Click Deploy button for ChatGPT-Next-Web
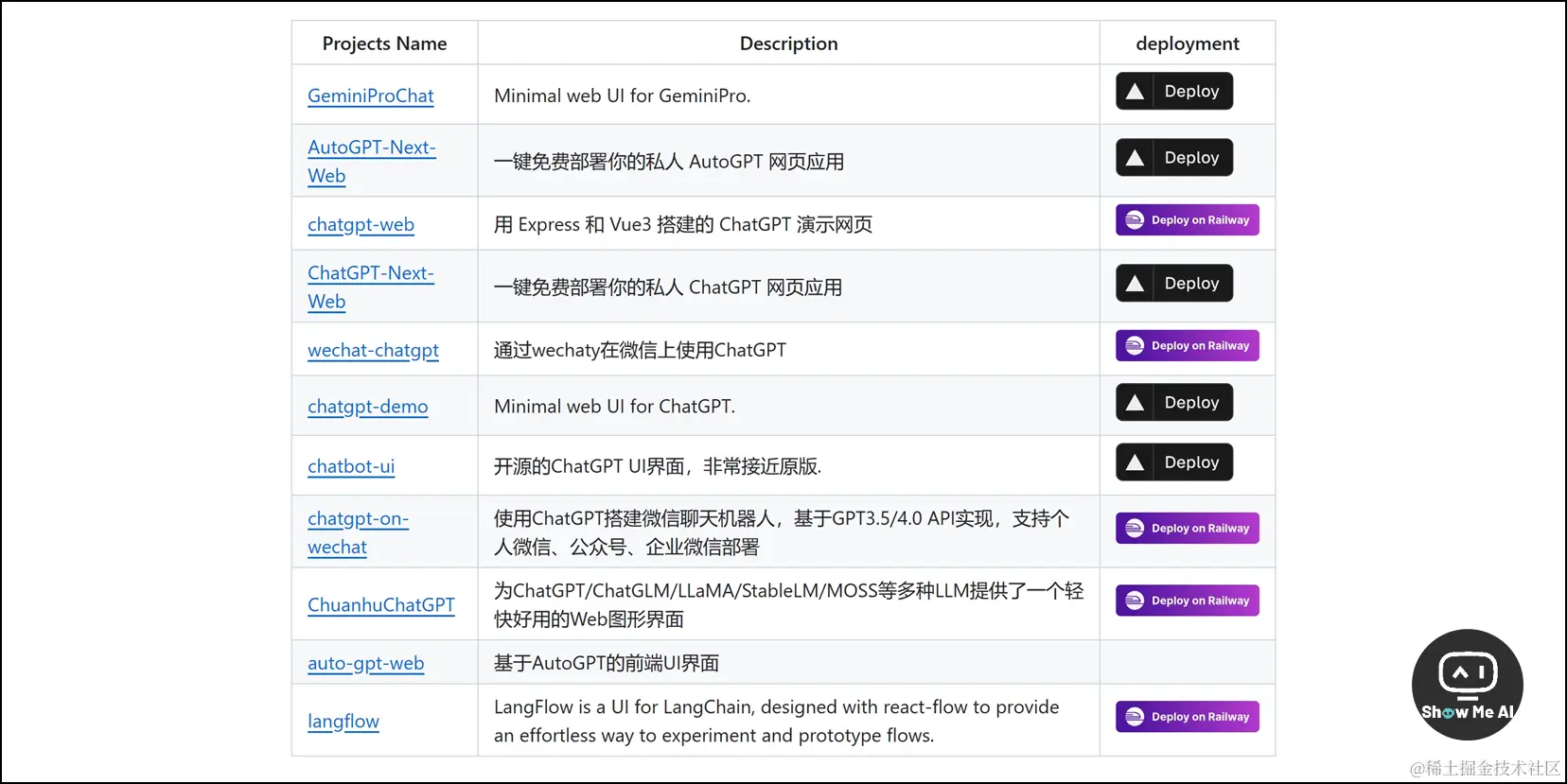This screenshot has height=784, width=1567. tap(1174, 283)
